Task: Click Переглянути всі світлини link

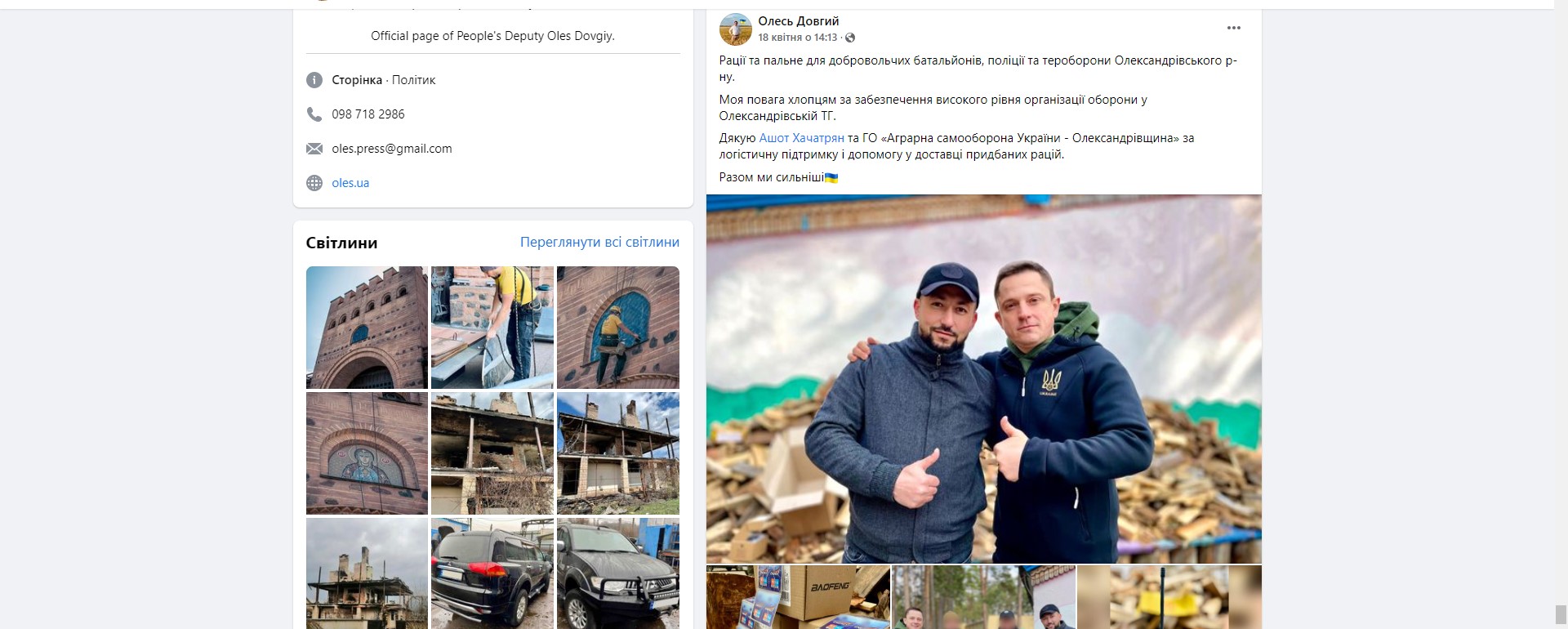Action: pyautogui.click(x=599, y=242)
